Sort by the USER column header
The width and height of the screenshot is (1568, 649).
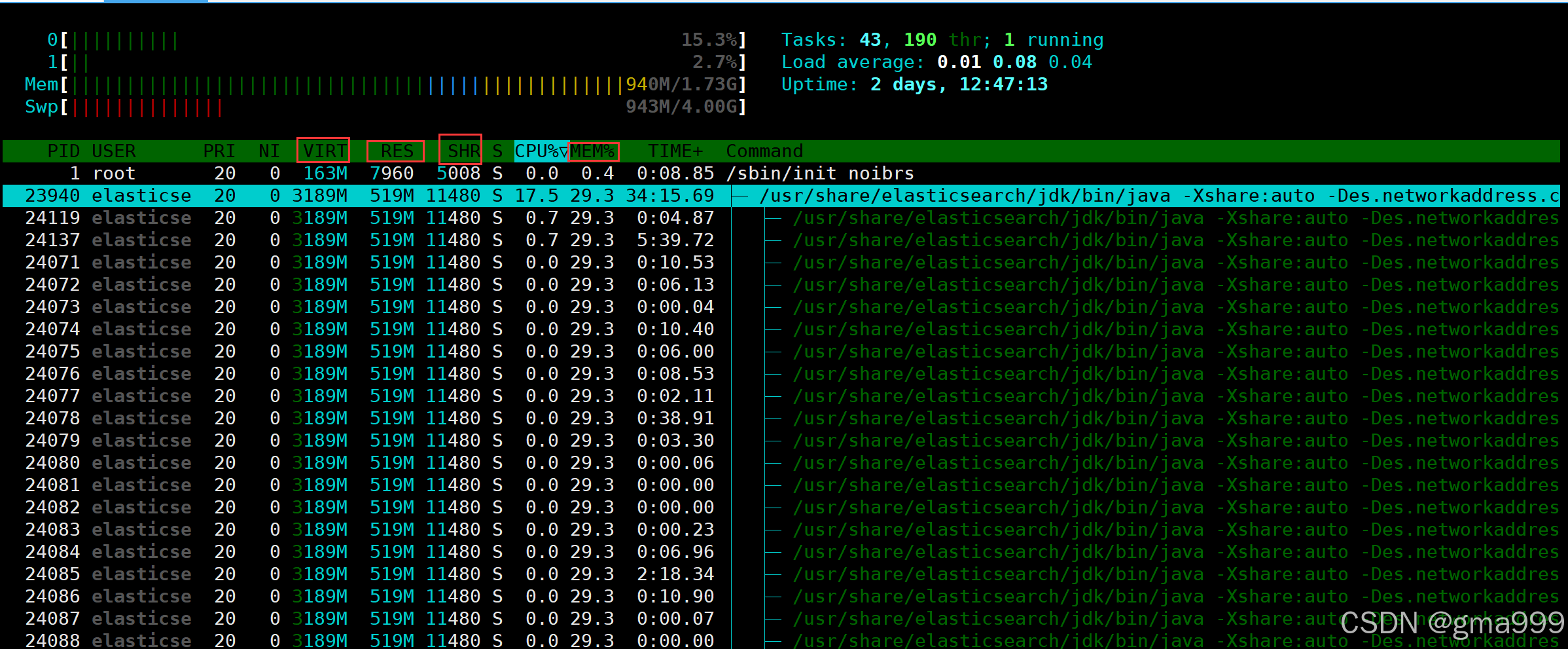coord(114,151)
